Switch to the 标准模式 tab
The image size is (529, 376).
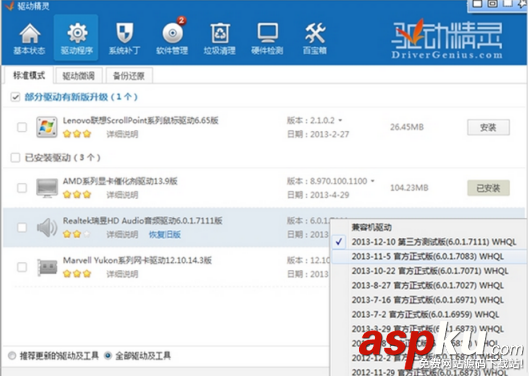click(29, 75)
